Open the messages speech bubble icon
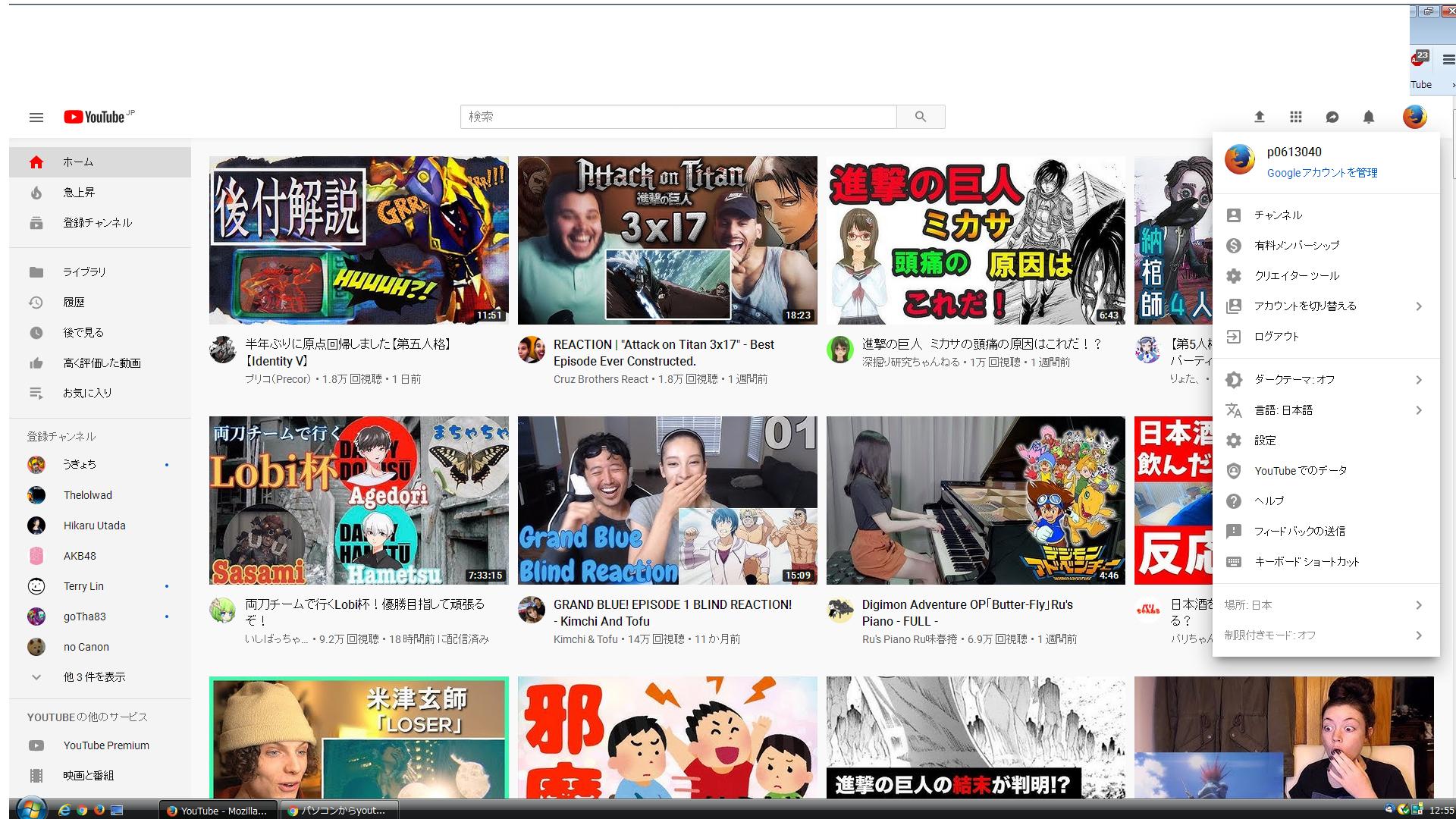Viewport: 1456px width, 819px height. click(1332, 117)
